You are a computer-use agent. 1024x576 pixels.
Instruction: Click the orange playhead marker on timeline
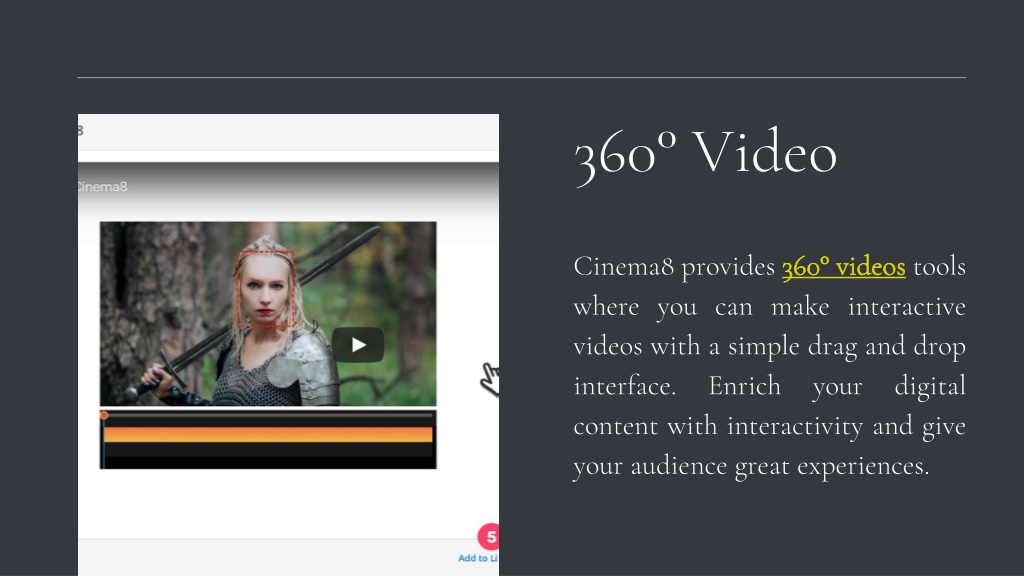[104, 415]
